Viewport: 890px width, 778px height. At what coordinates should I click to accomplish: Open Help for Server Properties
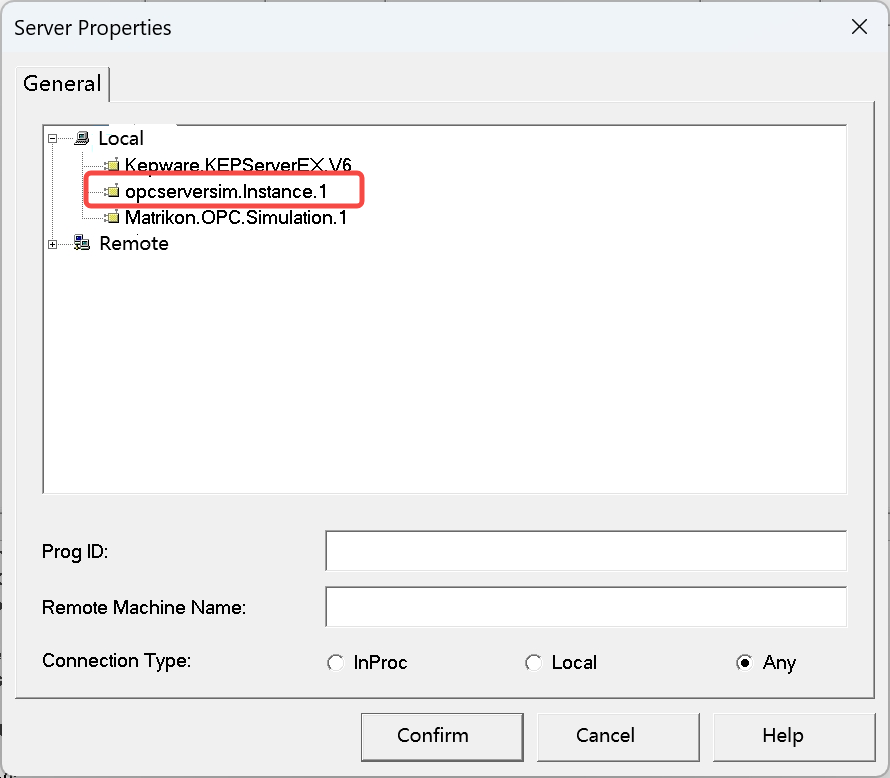[782, 736]
